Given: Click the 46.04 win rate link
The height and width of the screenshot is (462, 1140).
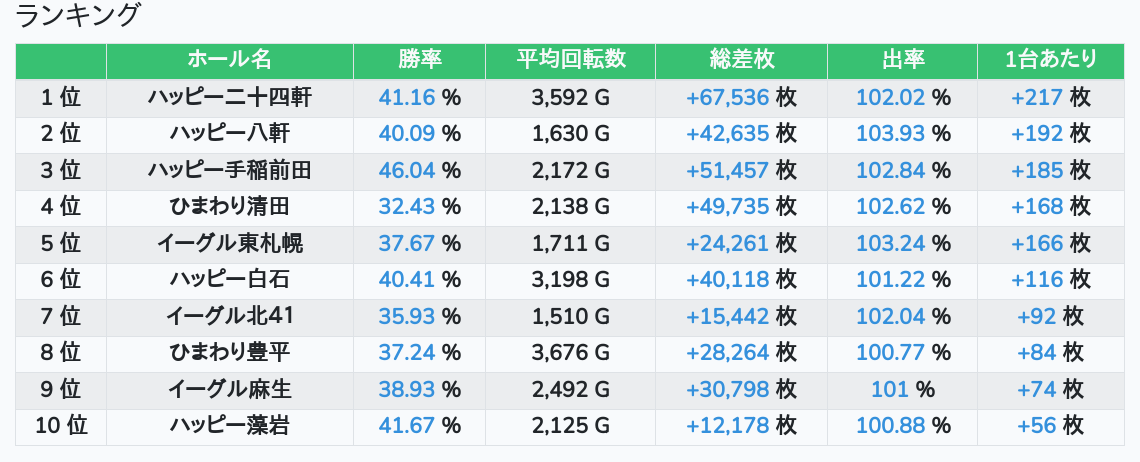Looking at the screenshot, I should (407, 171).
